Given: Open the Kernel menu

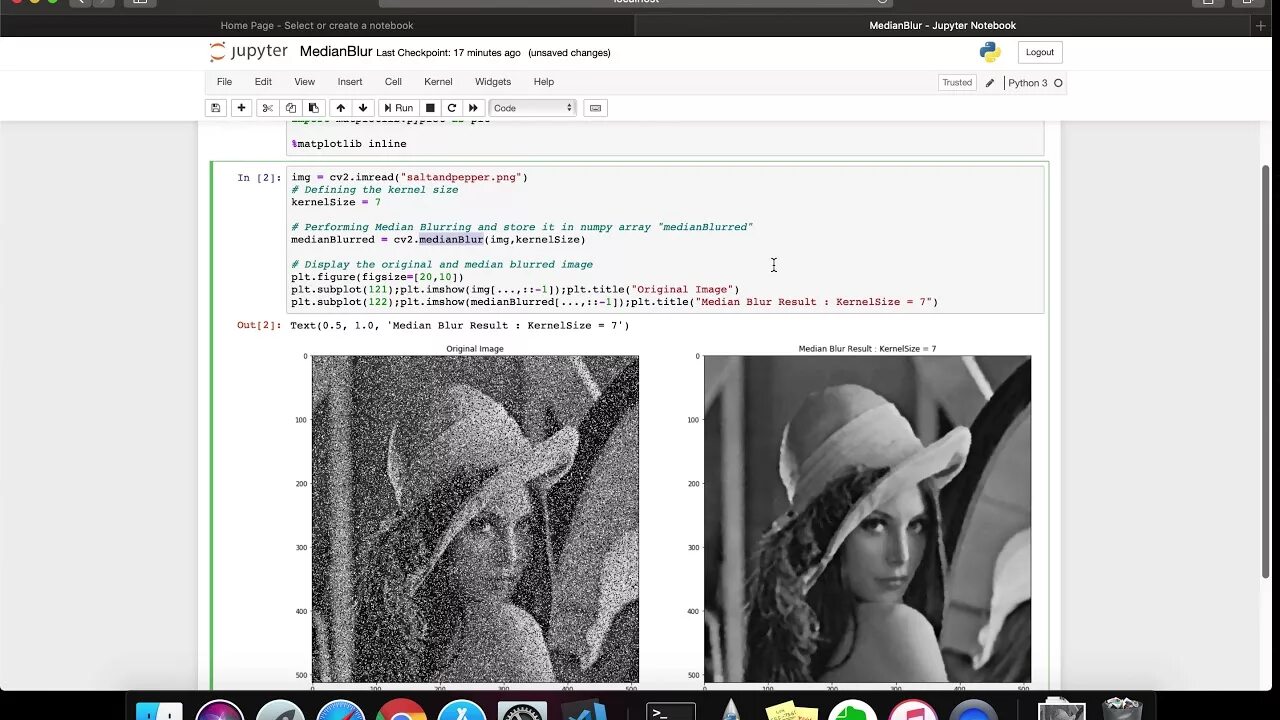Looking at the screenshot, I should click(x=438, y=82).
